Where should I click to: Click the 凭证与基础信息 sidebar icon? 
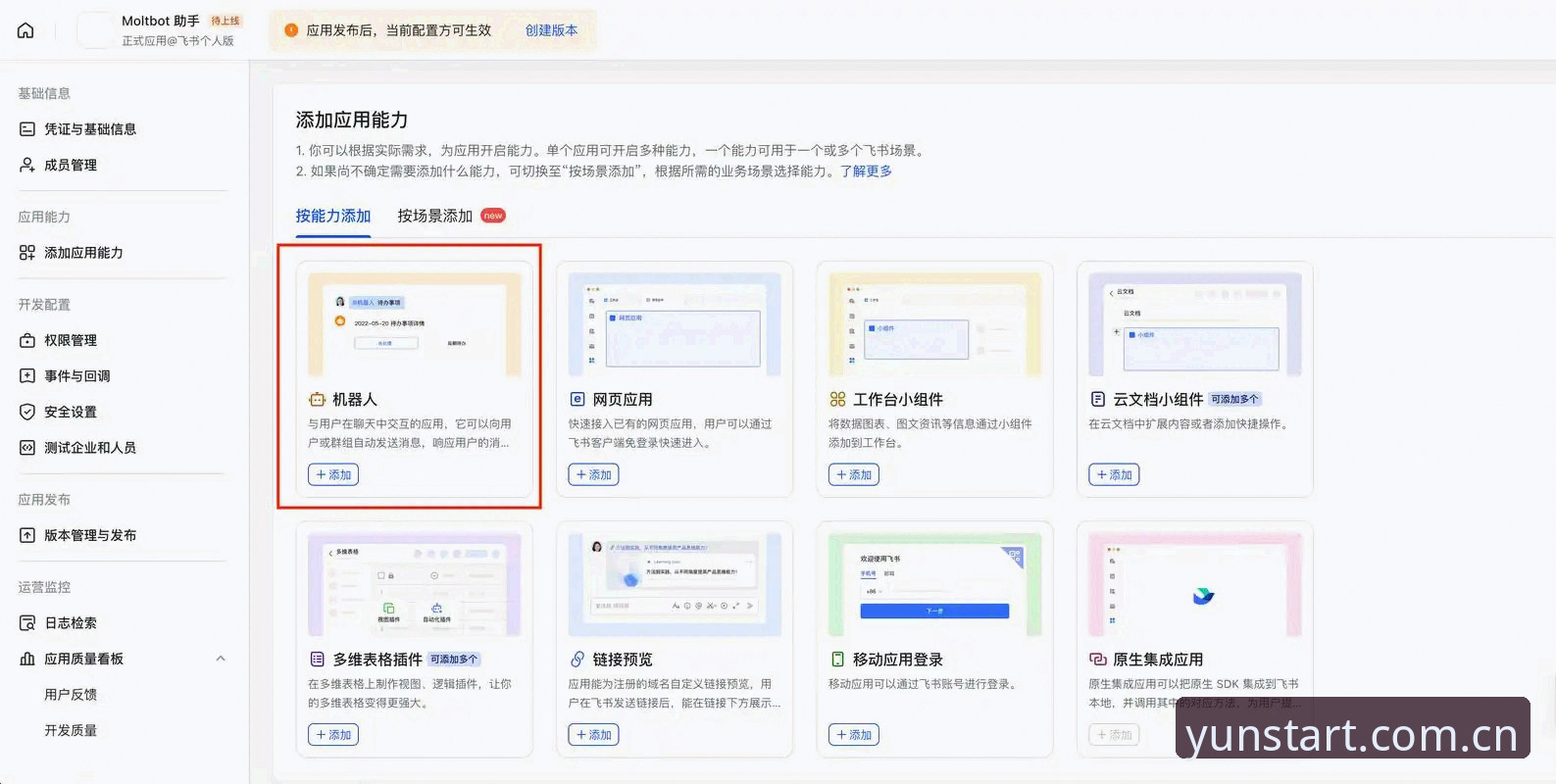27,129
